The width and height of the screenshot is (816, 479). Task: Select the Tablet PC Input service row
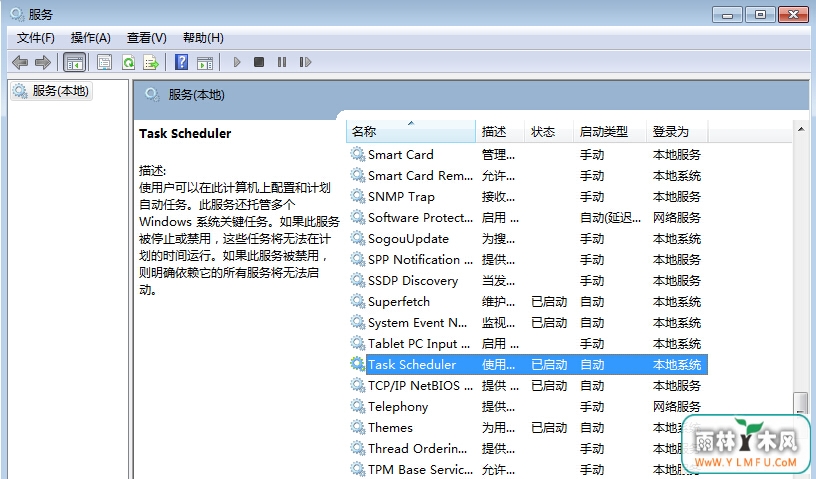tap(527, 344)
